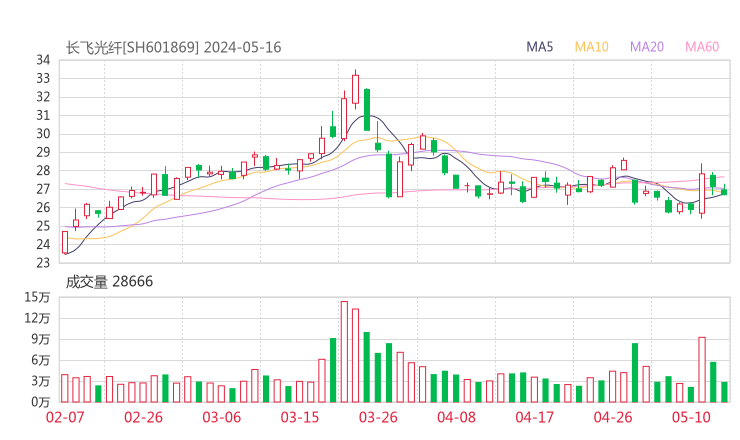Click the 04-26 date label
Screen dimensions: 740x440
pyautogui.click(x=613, y=417)
